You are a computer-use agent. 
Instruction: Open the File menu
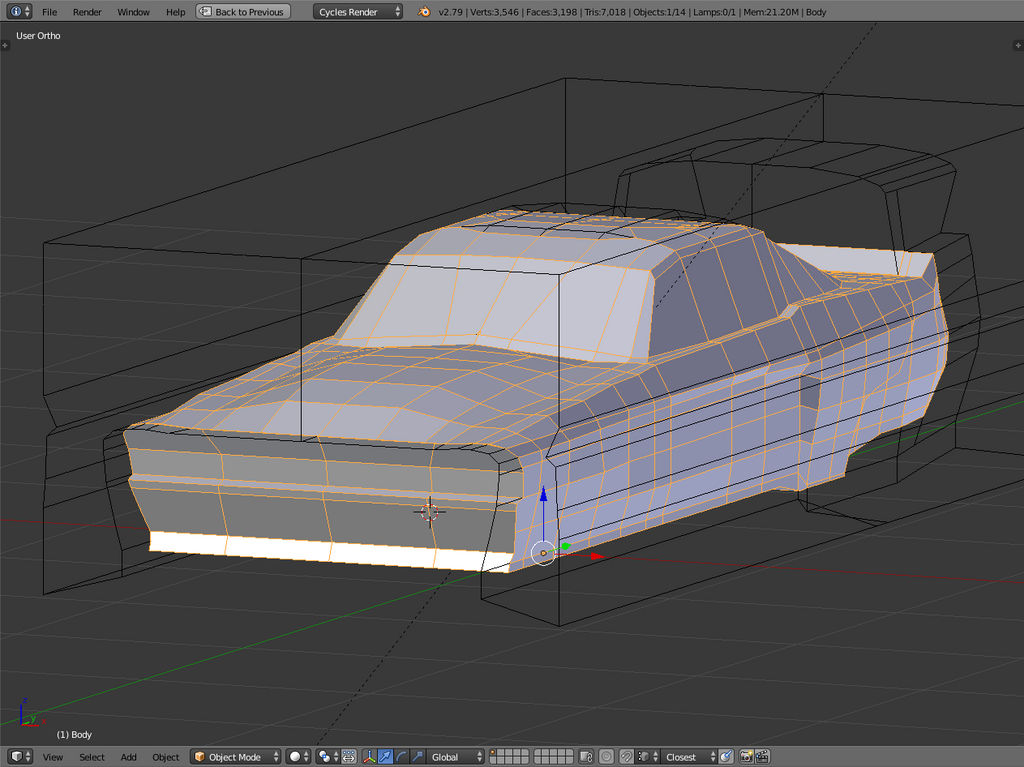49,12
